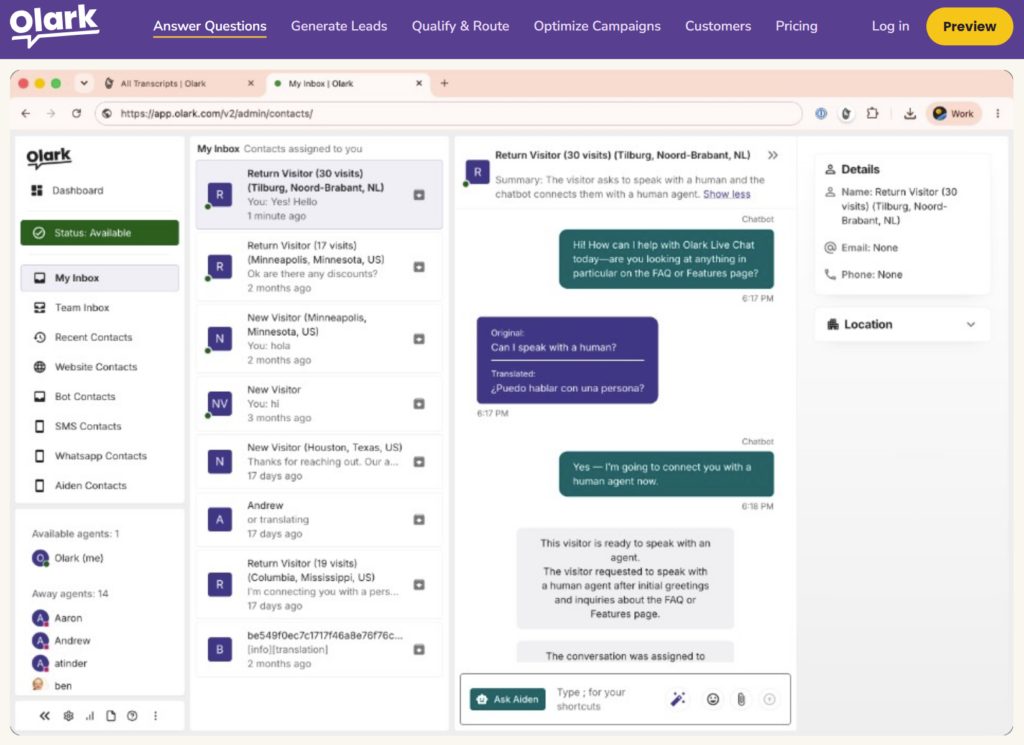Image resolution: width=1024 pixels, height=745 pixels.
Task: Open the Qualify & Route menu
Action: (460, 26)
